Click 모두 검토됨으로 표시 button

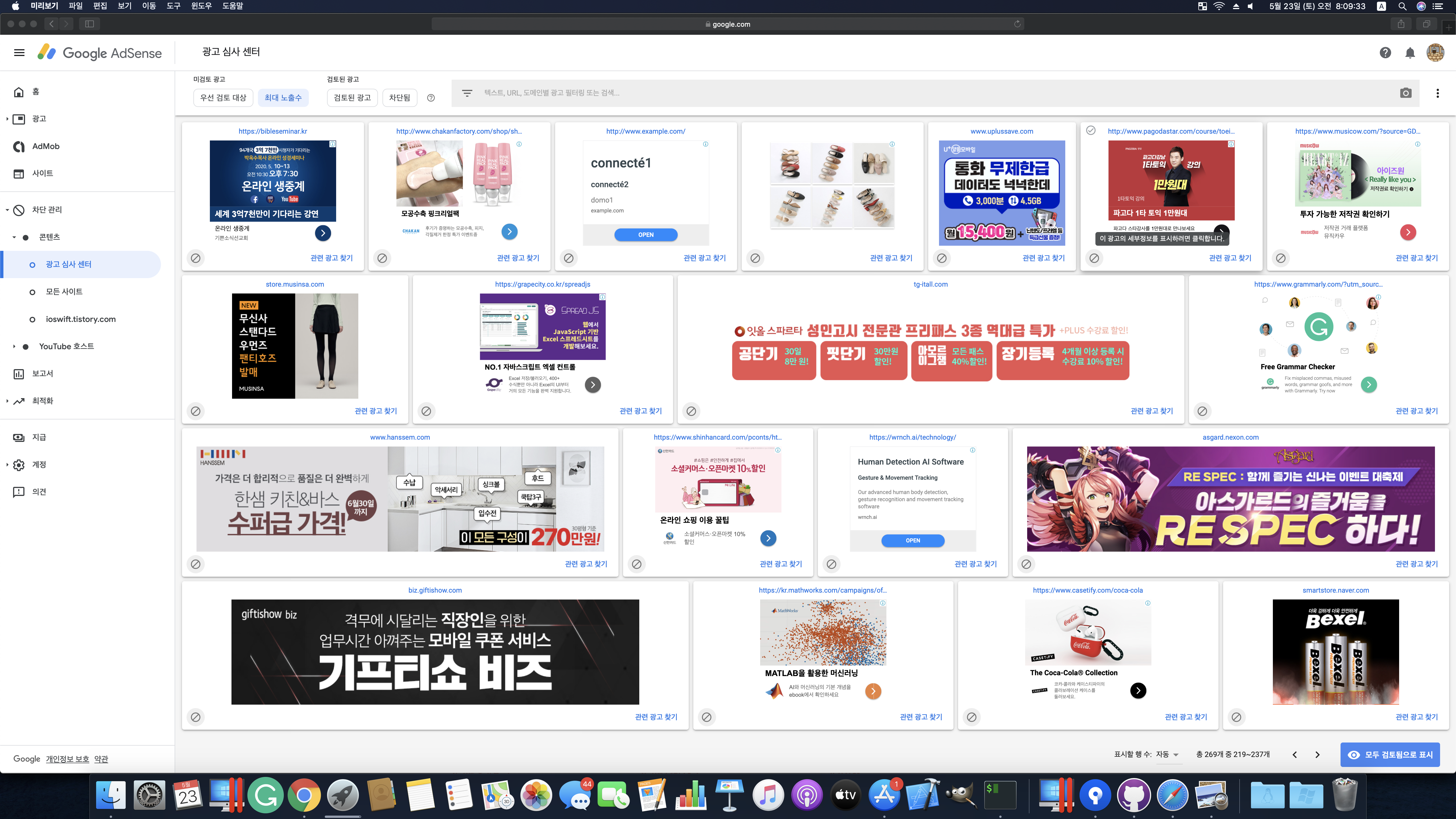(1390, 754)
